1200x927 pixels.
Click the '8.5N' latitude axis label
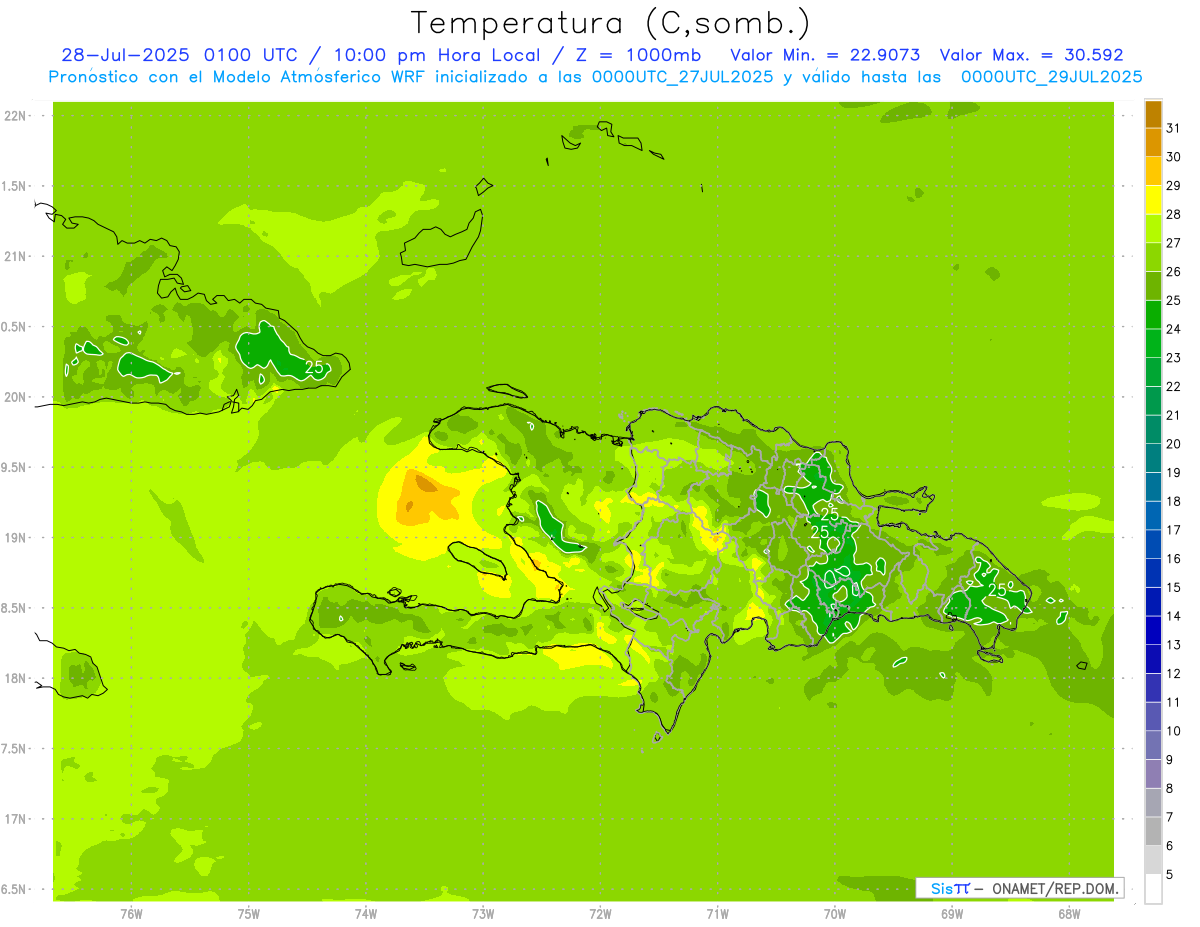pyautogui.click(x=15, y=608)
